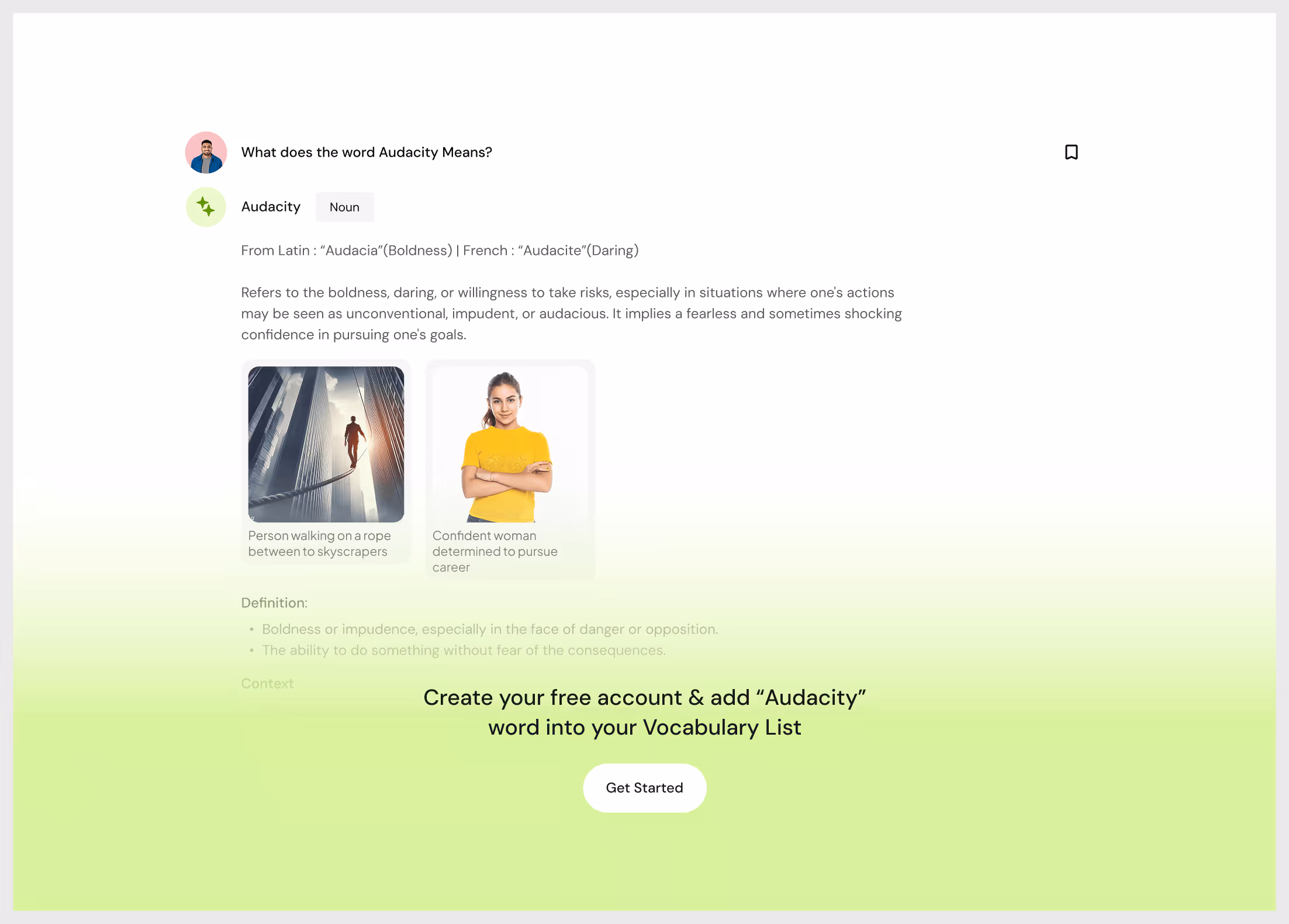Screen dimensions: 1289x924
Task: Open the confident woman in yellow image
Action: coord(510,444)
